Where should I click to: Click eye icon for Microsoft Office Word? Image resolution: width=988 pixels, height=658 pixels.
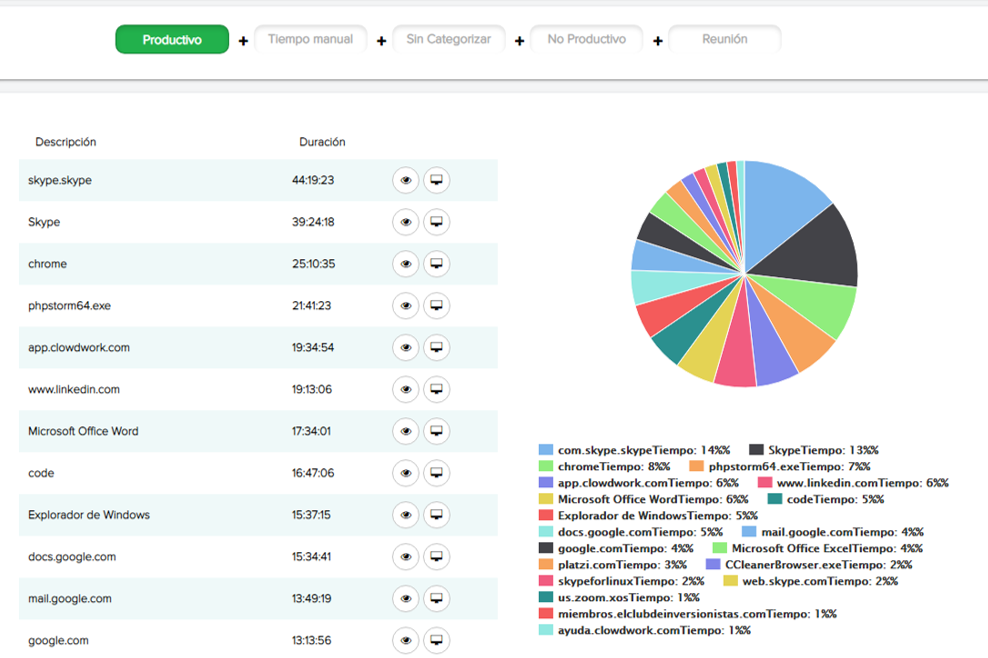tap(406, 431)
